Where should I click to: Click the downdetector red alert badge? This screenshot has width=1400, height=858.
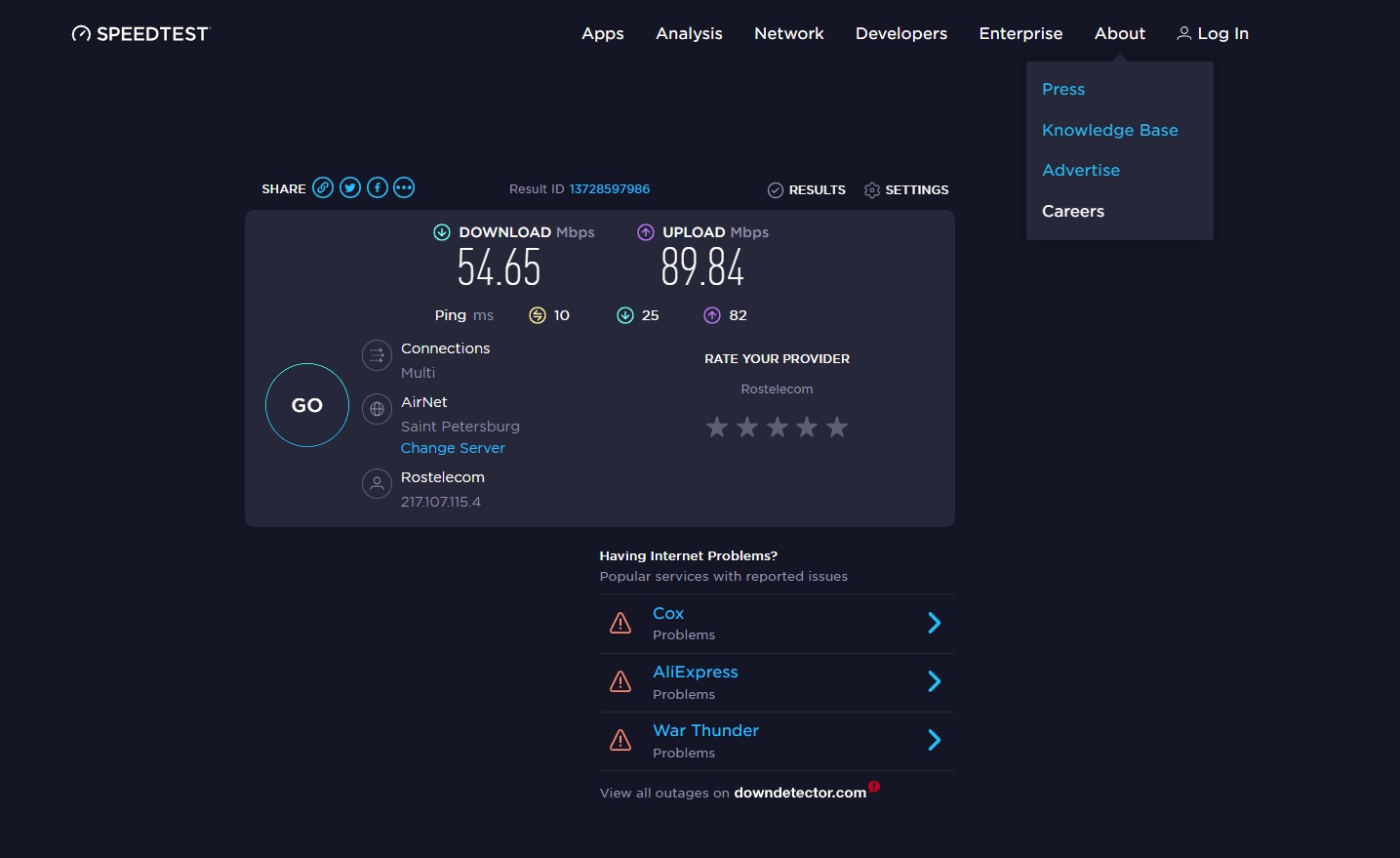point(874,787)
